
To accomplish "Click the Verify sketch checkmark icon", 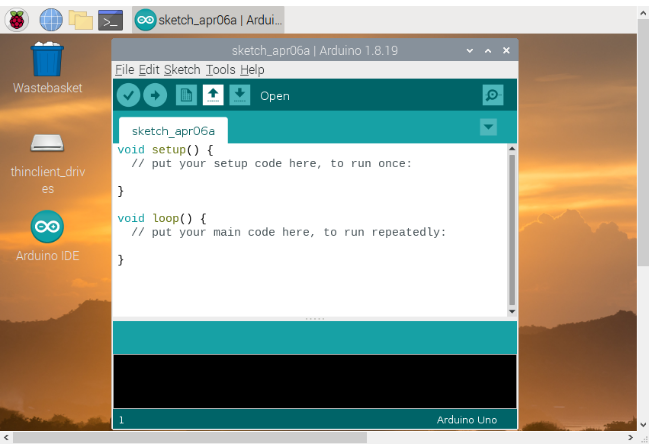I will (128, 95).
